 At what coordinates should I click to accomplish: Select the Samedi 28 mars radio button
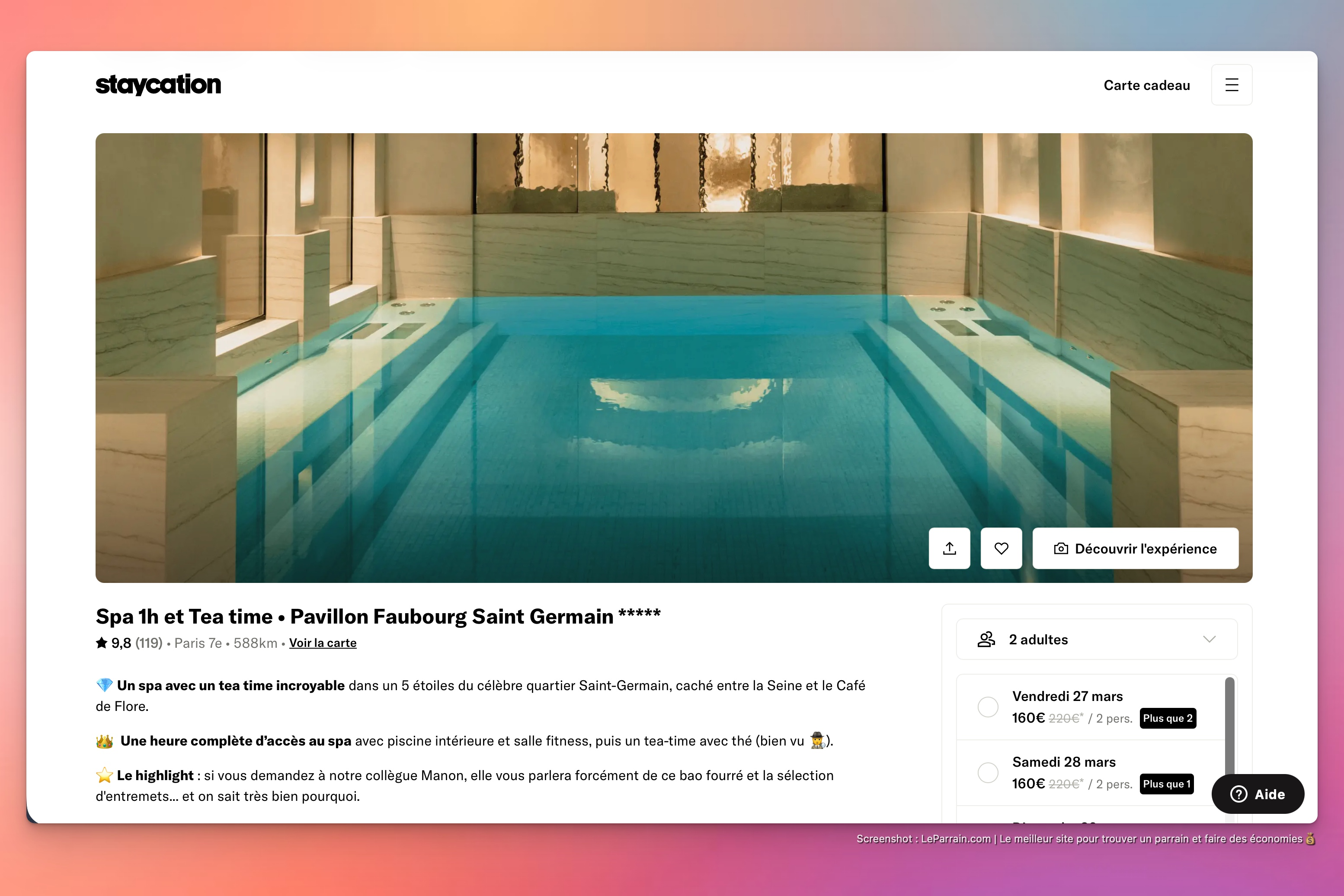pos(988,773)
